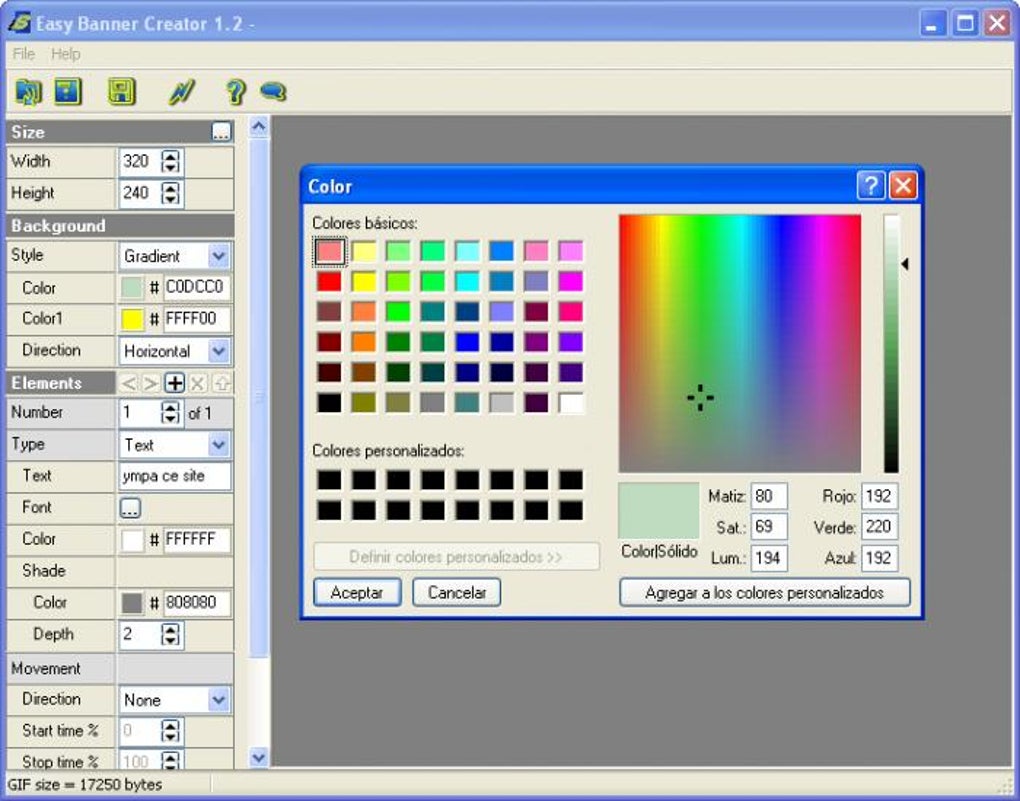Click the Text input with 'ympa ce site'
Screen dimensions: 1020x801
pos(174,476)
